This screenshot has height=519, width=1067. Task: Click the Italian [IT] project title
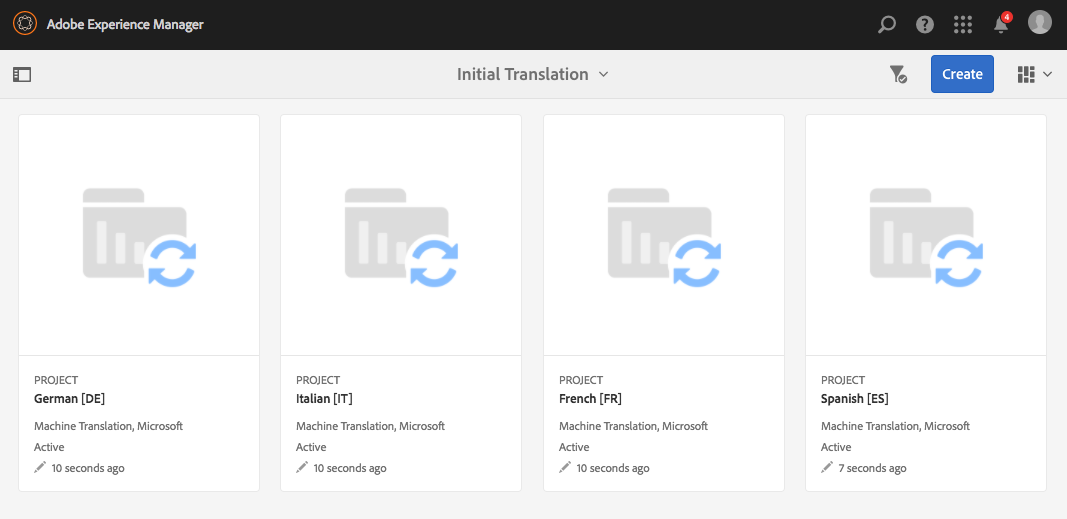click(x=324, y=399)
